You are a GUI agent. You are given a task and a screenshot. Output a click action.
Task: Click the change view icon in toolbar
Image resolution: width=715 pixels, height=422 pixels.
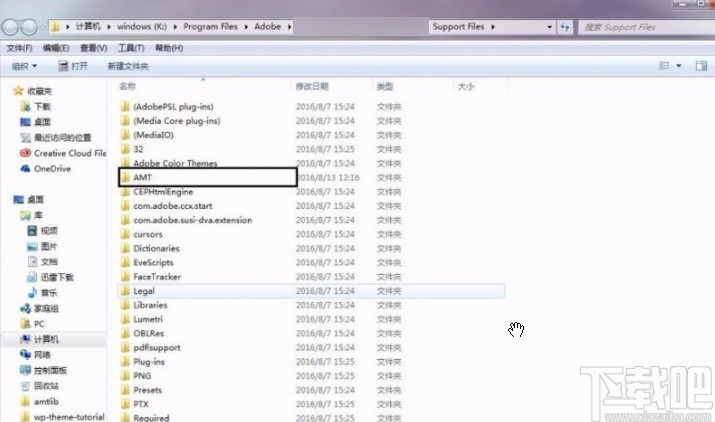point(664,66)
